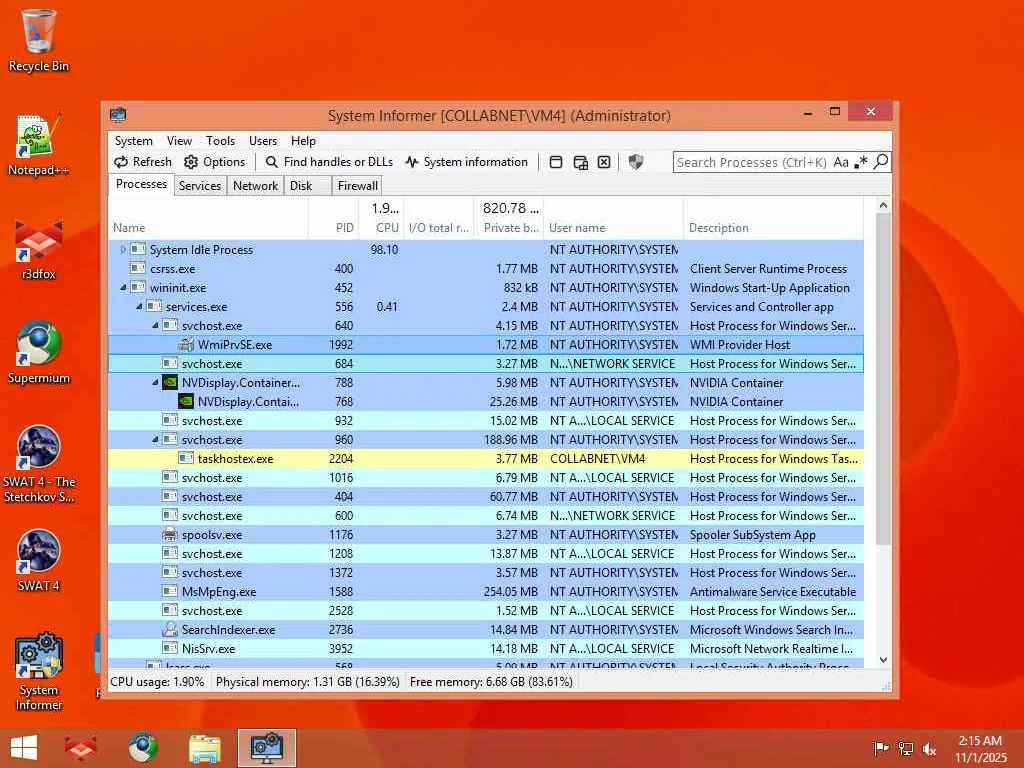
Task: Collapse the services.exe tree node
Action: pos(139,306)
